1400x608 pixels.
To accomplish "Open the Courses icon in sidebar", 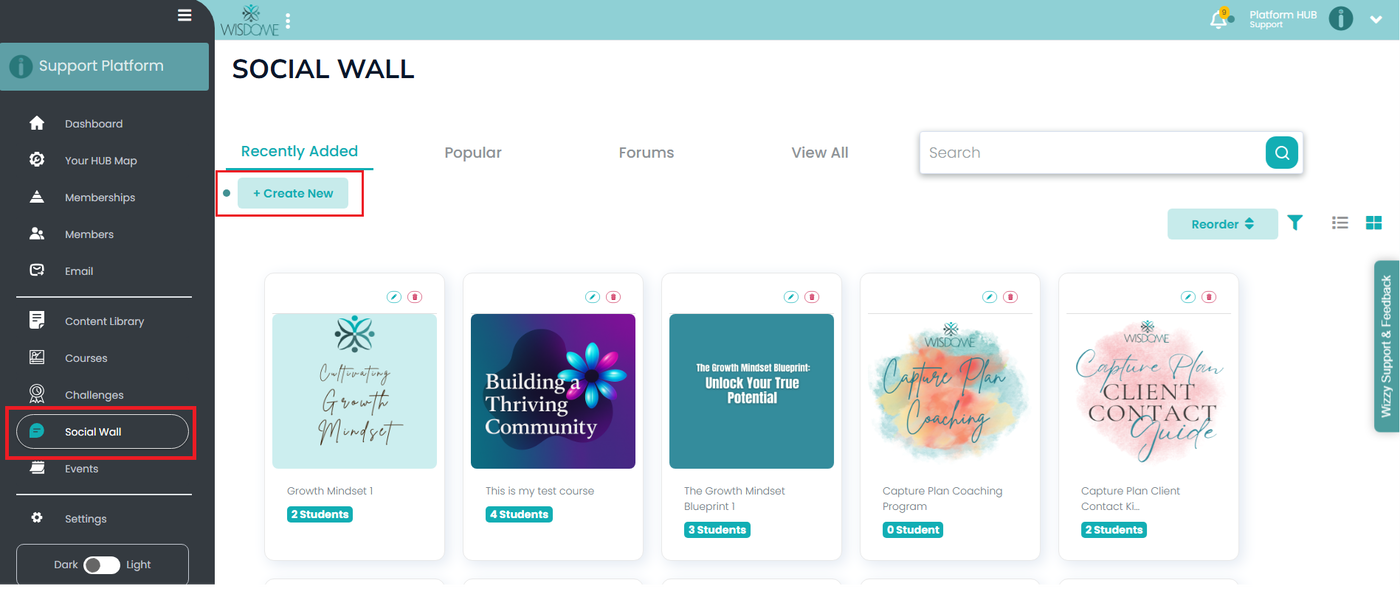I will (x=37, y=357).
